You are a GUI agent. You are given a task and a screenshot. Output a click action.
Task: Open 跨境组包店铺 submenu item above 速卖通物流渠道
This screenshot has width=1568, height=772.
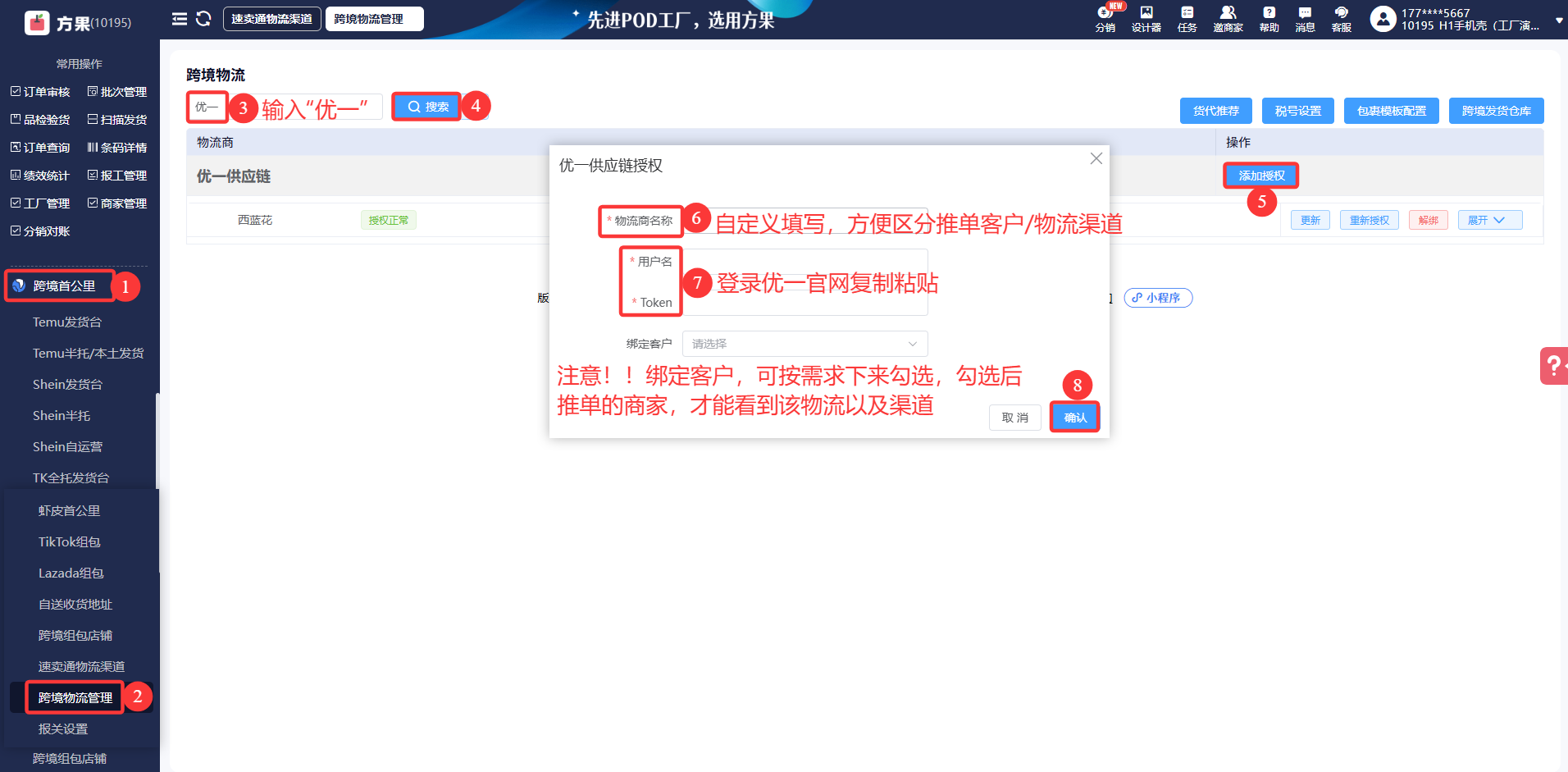pyautogui.click(x=75, y=636)
